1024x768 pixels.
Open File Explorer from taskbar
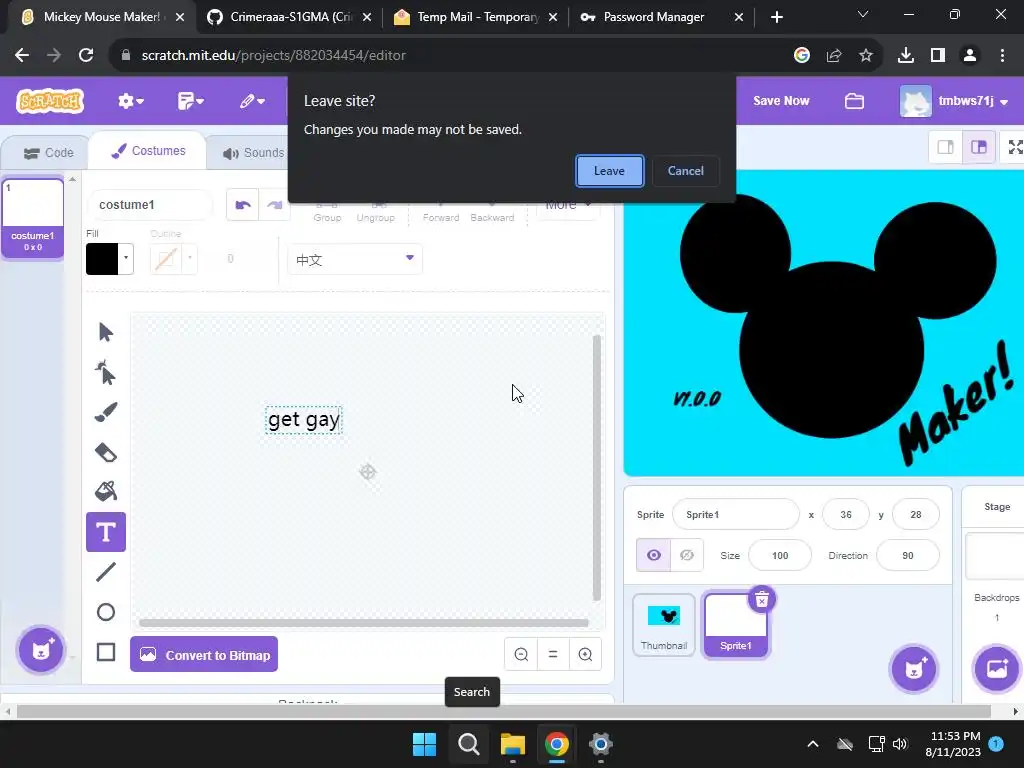click(513, 744)
